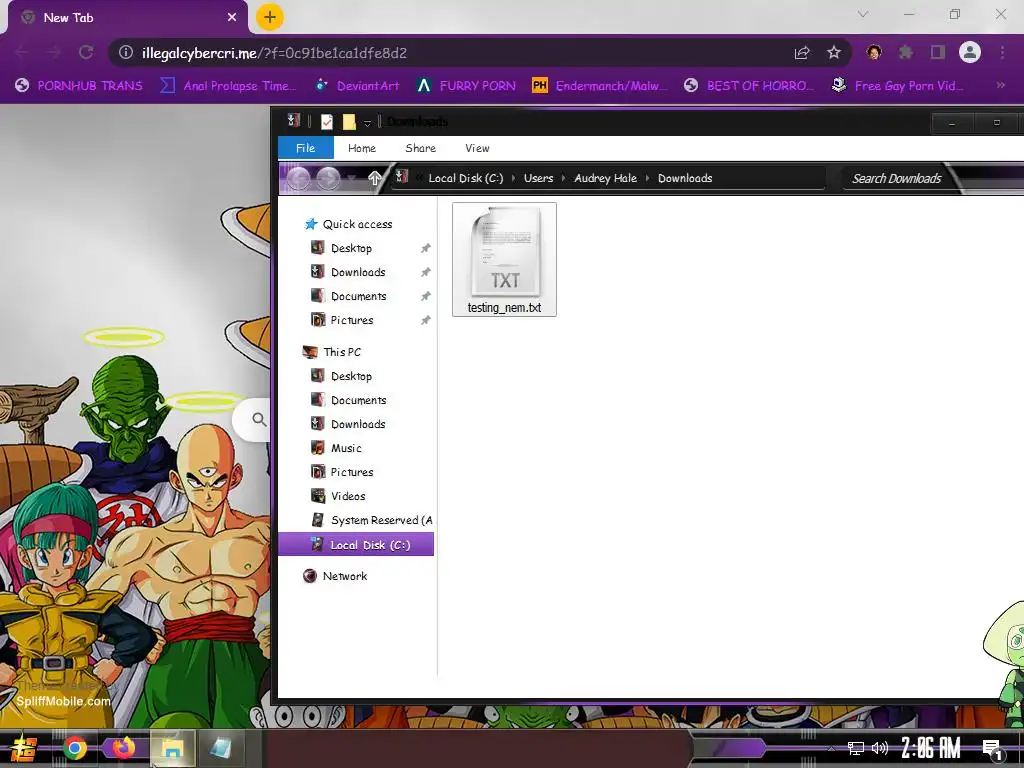The image size is (1024, 768).
Task: Launch Firefox from the taskbar
Action: (x=123, y=748)
